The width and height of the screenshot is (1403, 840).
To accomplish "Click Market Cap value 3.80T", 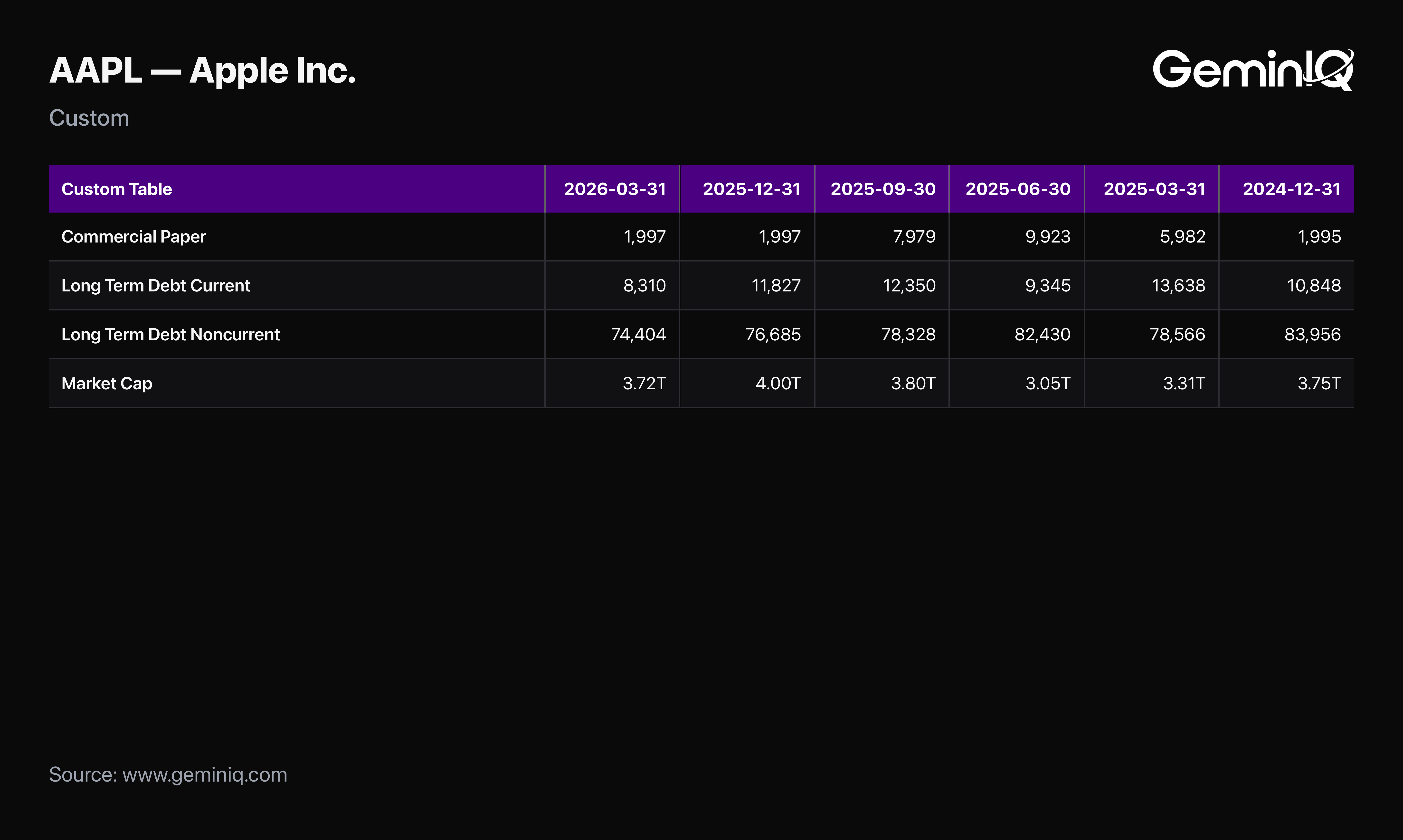I will pyautogui.click(x=913, y=383).
